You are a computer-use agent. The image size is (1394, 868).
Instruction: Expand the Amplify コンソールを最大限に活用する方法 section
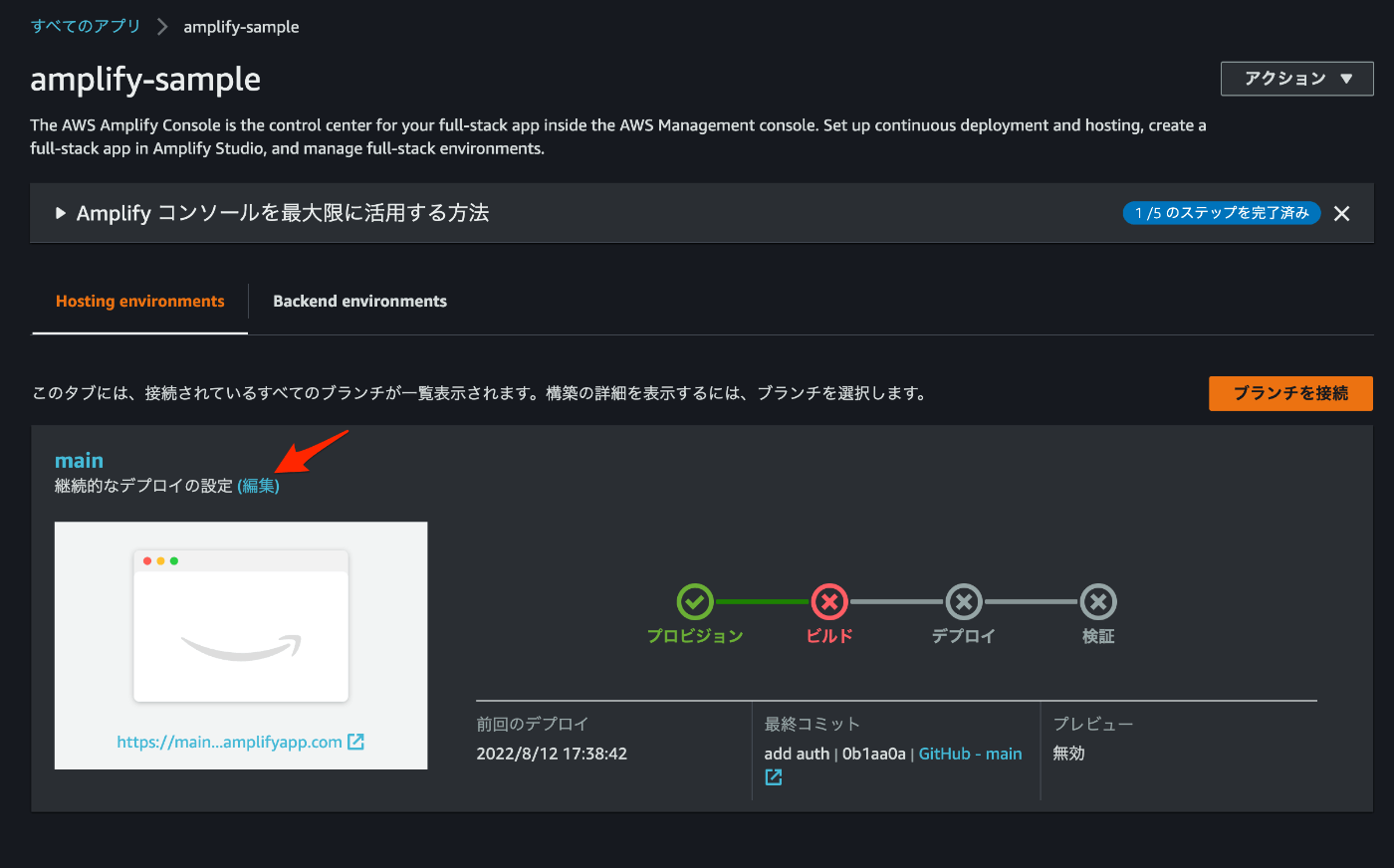coord(272,213)
